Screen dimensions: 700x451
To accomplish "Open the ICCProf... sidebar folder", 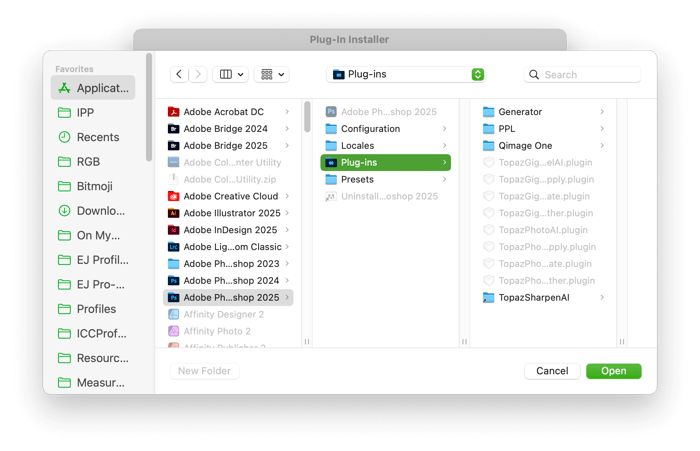I will click(x=93, y=334).
